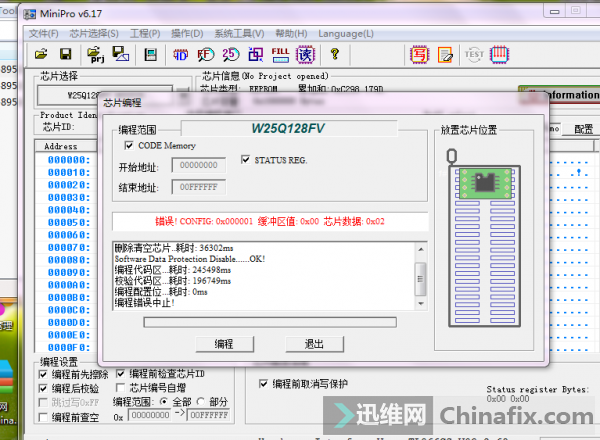The image size is (600, 440).
Task: Open the 工程(P) menu
Action: coord(145,34)
